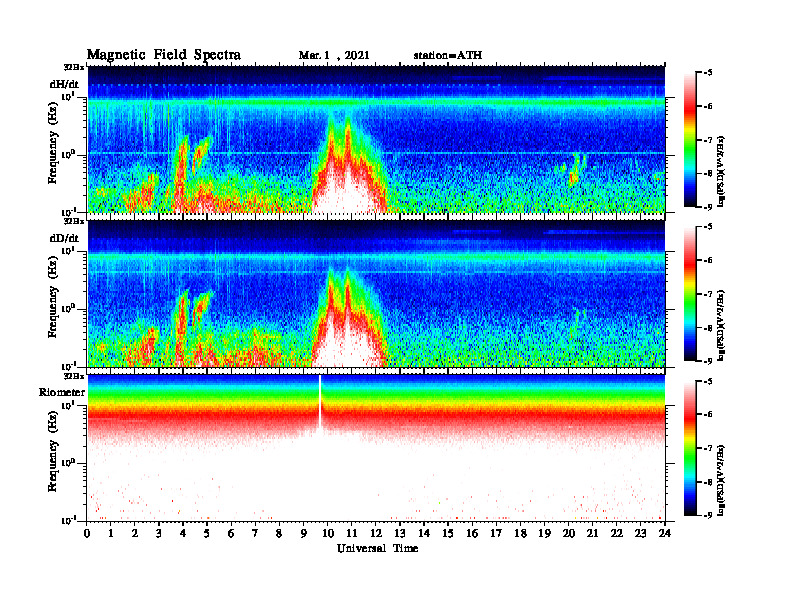Click the log(PSD) label beside the dH/dt color scale
This screenshot has width=792, height=612.
click(x=722, y=170)
